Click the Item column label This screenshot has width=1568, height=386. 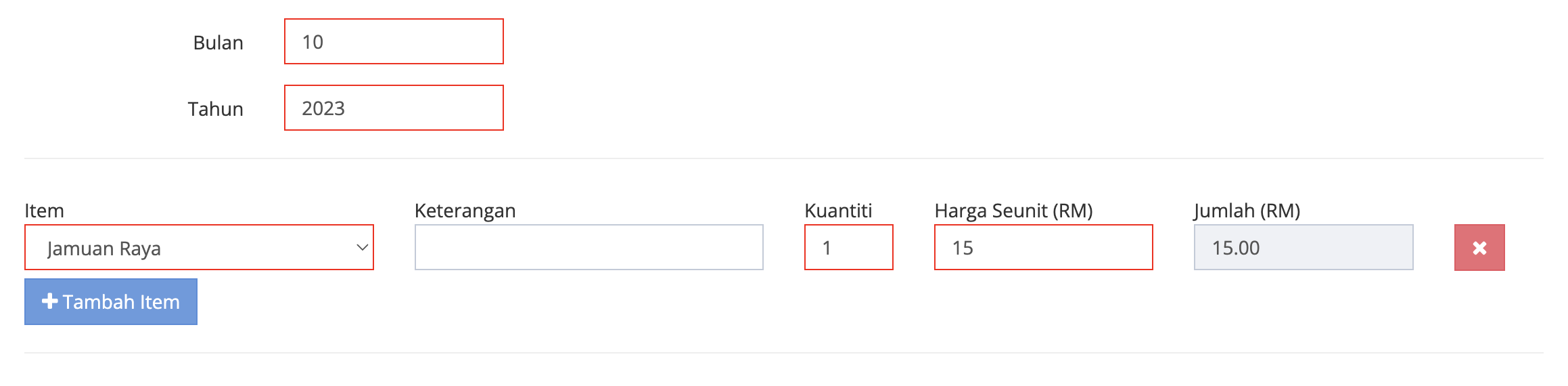click(x=44, y=211)
